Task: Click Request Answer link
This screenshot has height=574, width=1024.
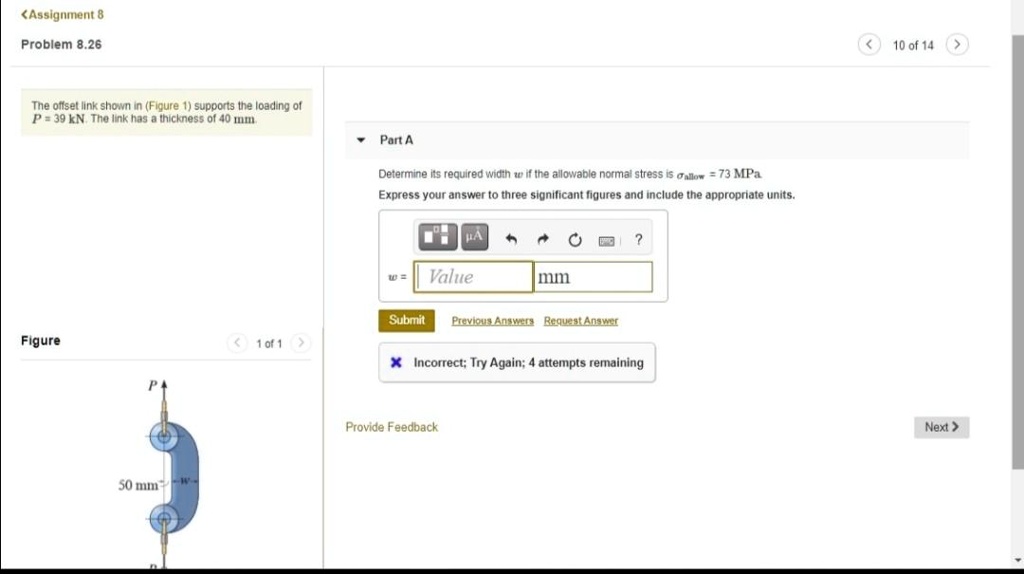Action: coord(581,321)
